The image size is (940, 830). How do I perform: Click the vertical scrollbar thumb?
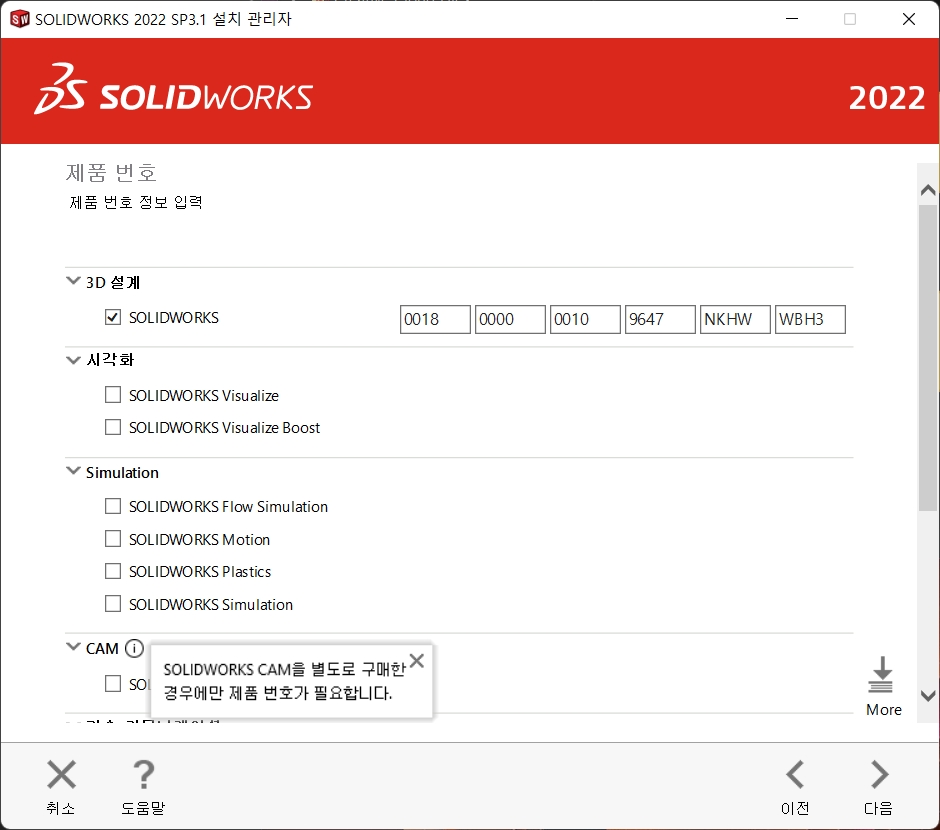[928, 358]
